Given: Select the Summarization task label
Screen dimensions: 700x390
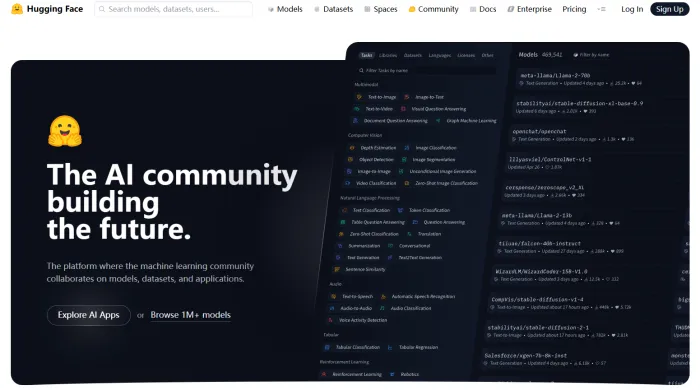Looking at the screenshot, I should (x=364, y=246).
